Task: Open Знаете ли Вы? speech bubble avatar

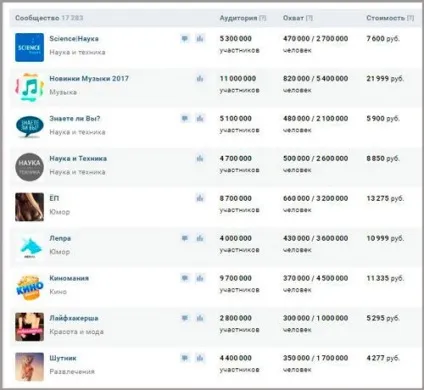Action: pos(29,127)
